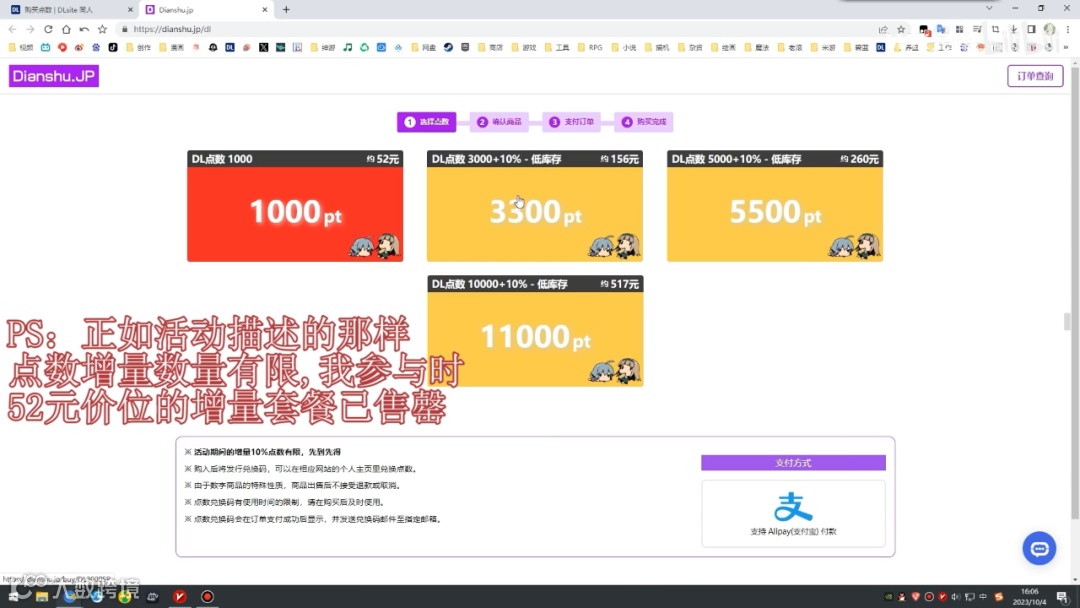Select step 4 购买完成 in progress bar
This screenshot has height=608, width=1080.
[644, 122]
